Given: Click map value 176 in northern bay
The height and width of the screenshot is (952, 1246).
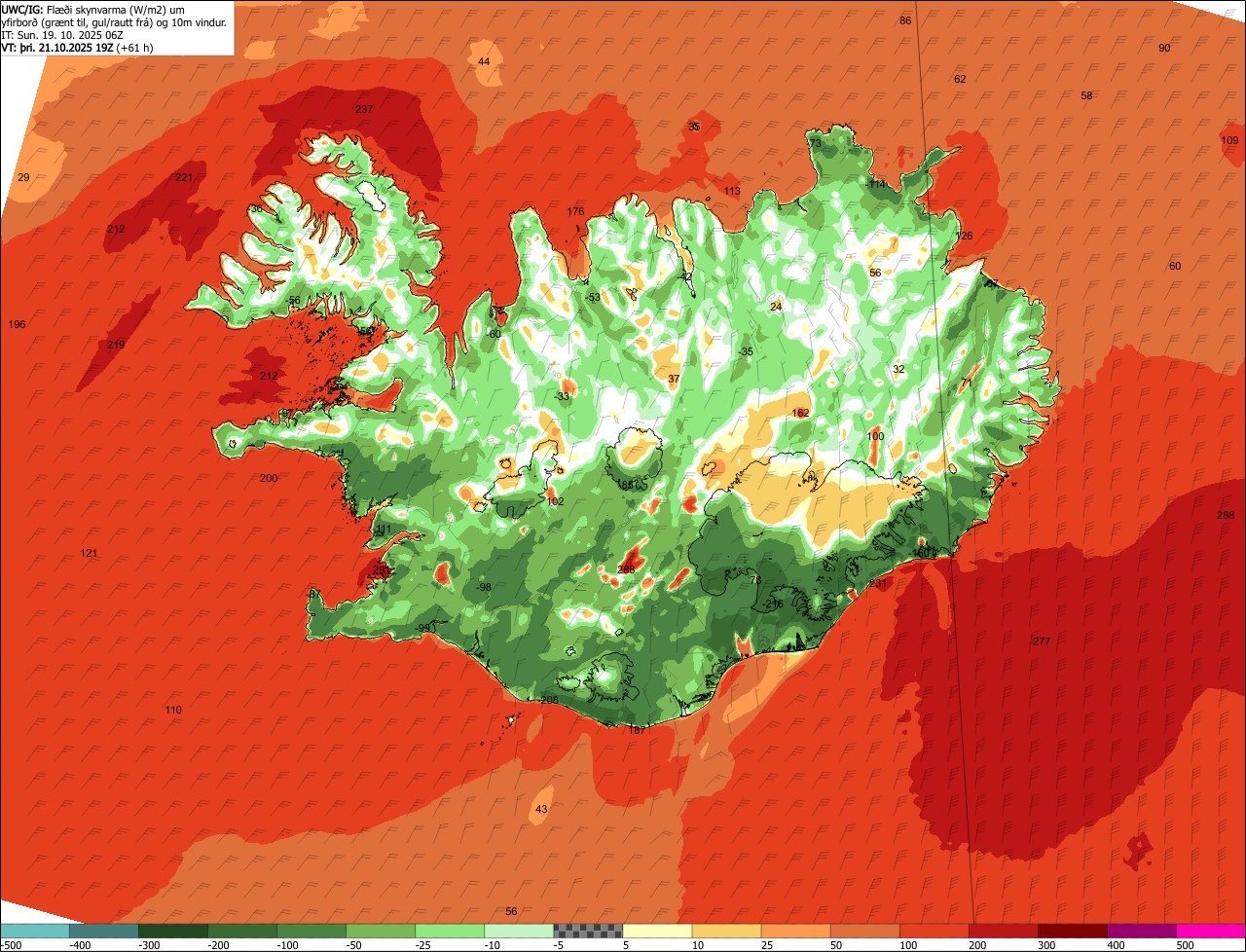Looking at the screenshot, I should (575, 211).
